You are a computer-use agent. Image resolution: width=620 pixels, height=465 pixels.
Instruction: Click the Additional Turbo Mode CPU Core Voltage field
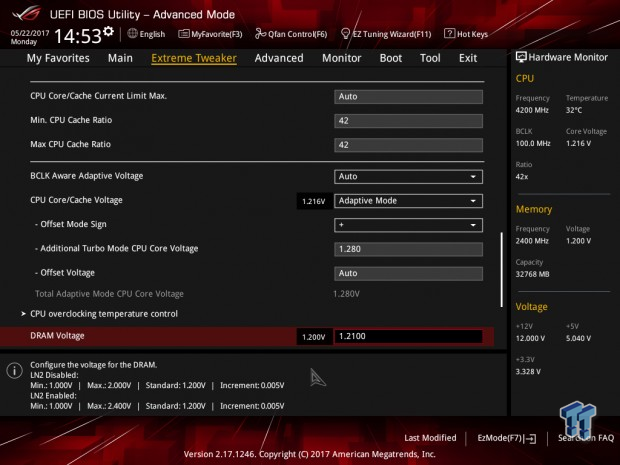pyautogui.click(x=408, y=249)
